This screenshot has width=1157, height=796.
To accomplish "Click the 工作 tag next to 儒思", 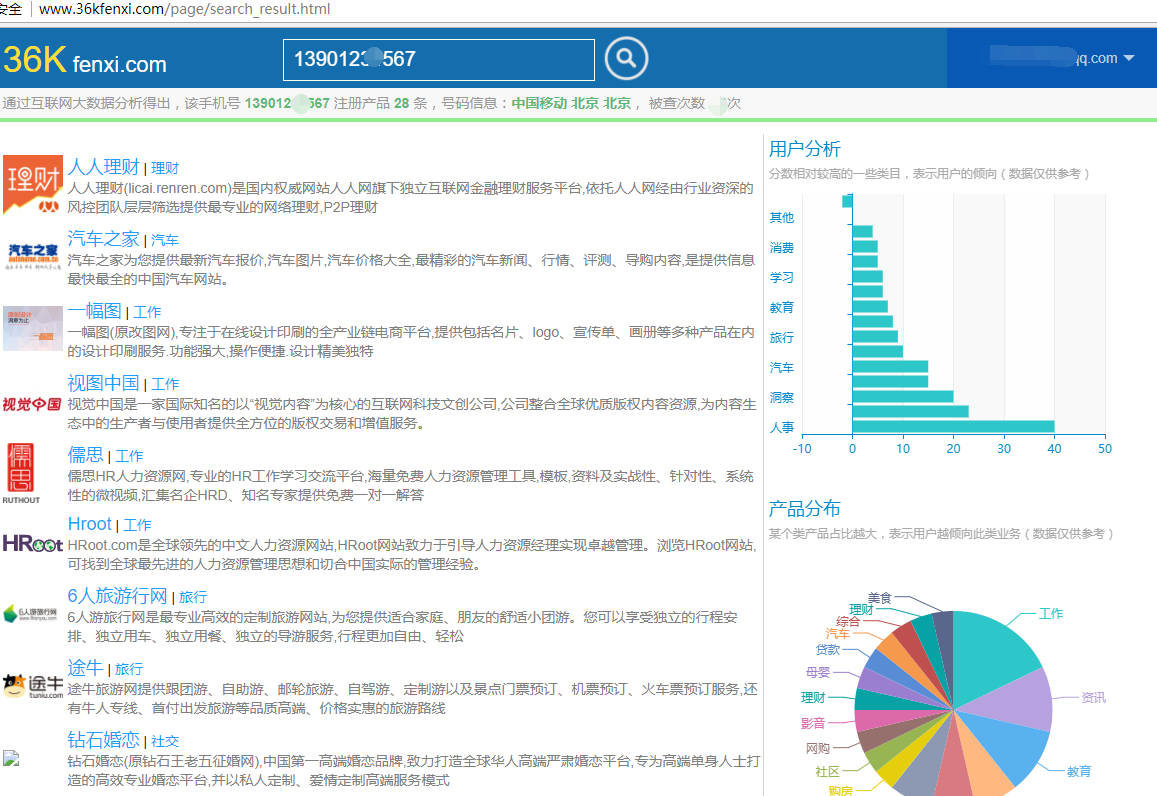I will 129,456.
